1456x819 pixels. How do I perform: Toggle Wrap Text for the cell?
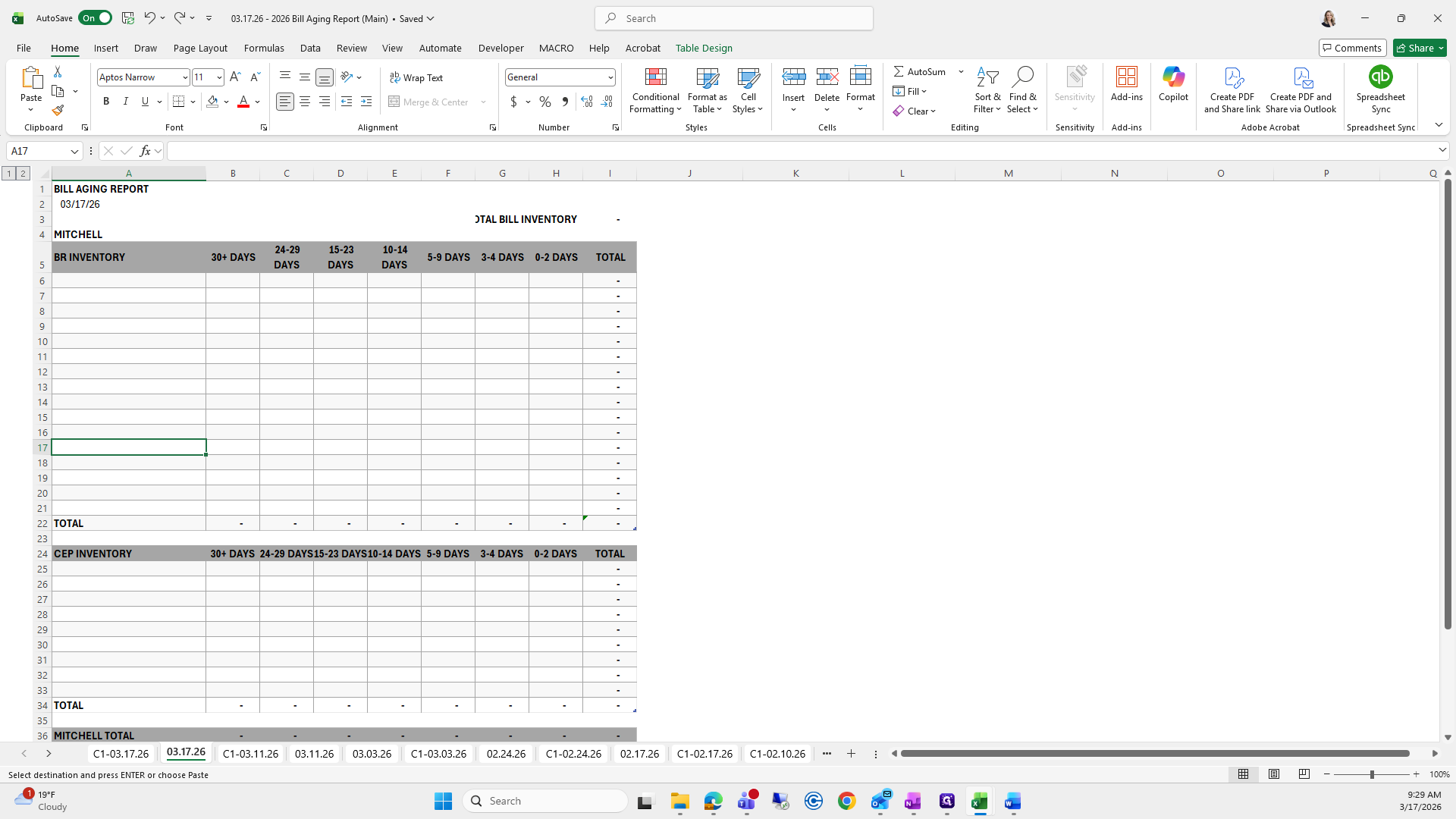click(416, 77)
